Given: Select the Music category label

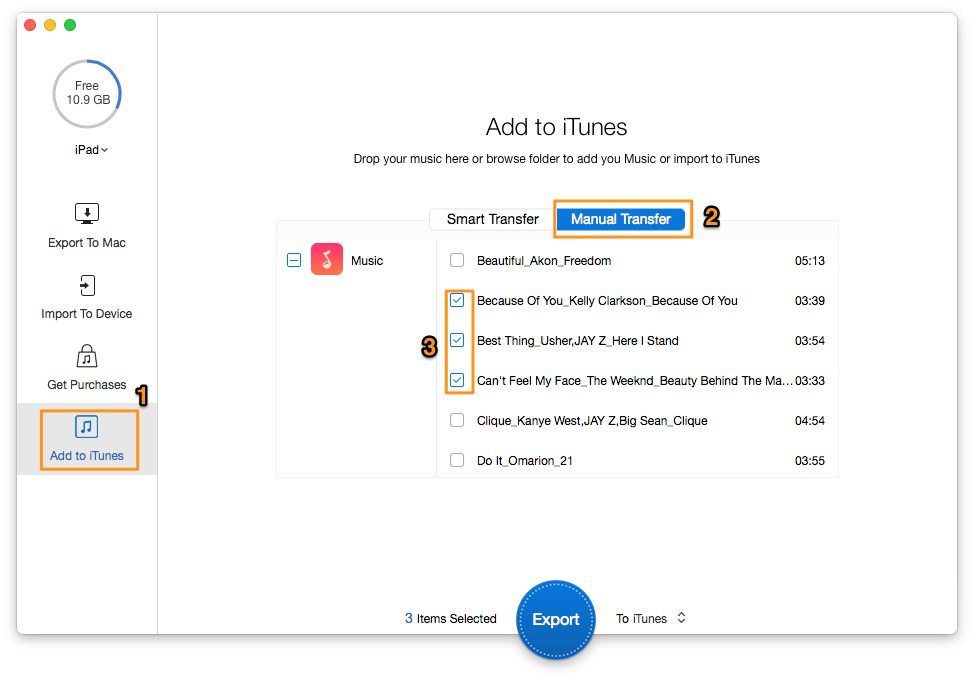Looking at the screenshot, I should click(367, 260).
